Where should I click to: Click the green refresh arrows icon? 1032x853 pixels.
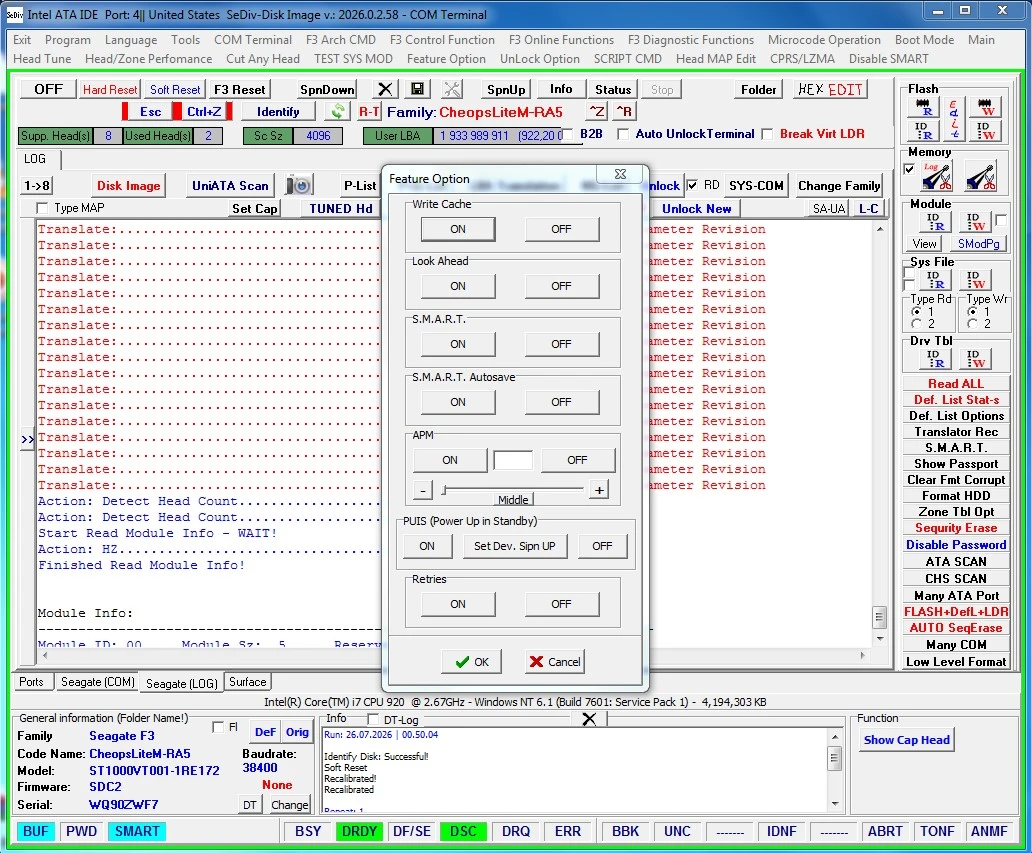(338, 111)
